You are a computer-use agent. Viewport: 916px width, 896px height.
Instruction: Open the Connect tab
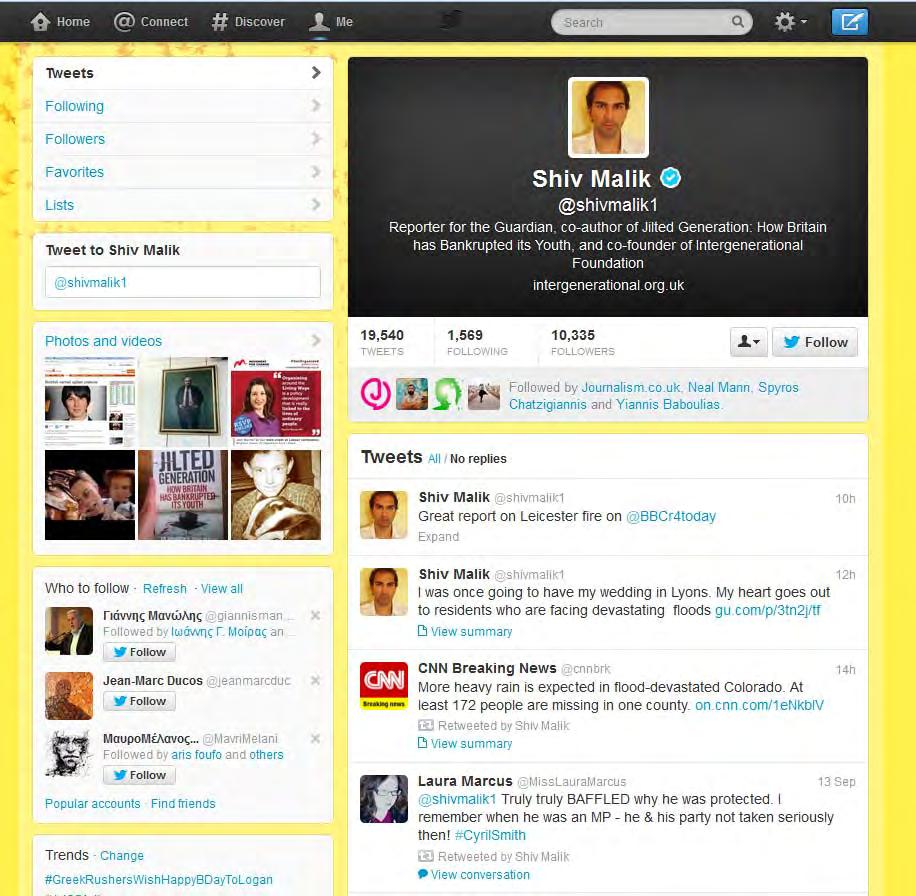point(151,22)
